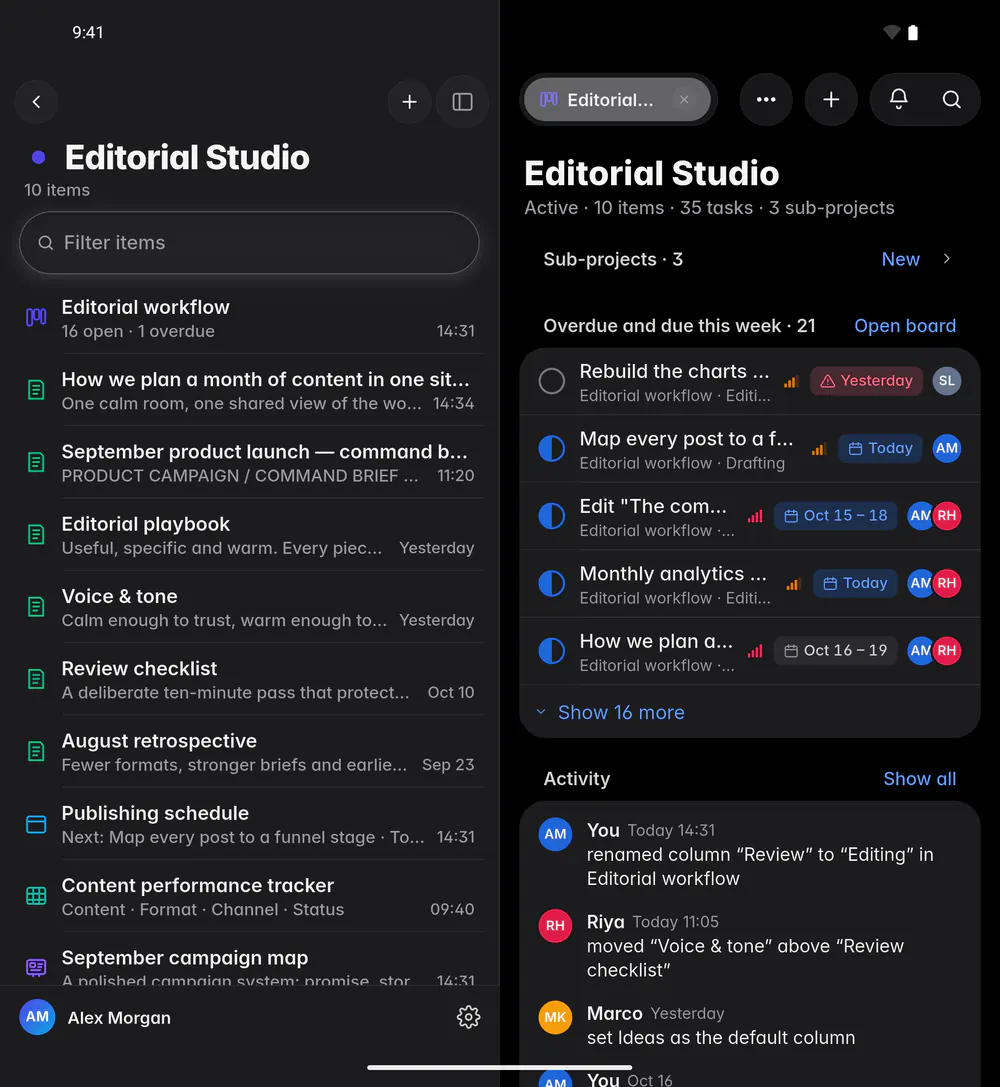Toggle status circle of Map every post task
The width and height of the screenshot is (1000, 1087).
click(552, 449)
